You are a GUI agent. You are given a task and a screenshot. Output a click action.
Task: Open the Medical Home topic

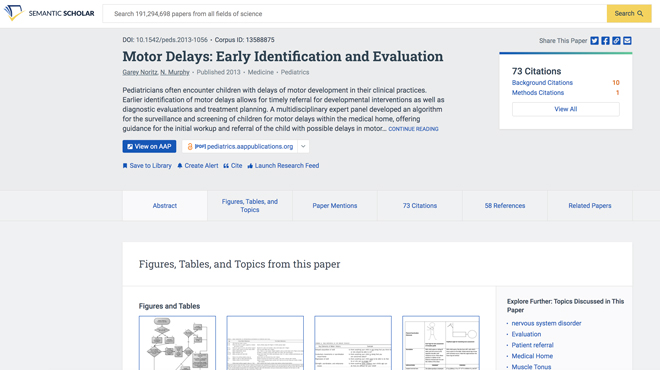532,356
